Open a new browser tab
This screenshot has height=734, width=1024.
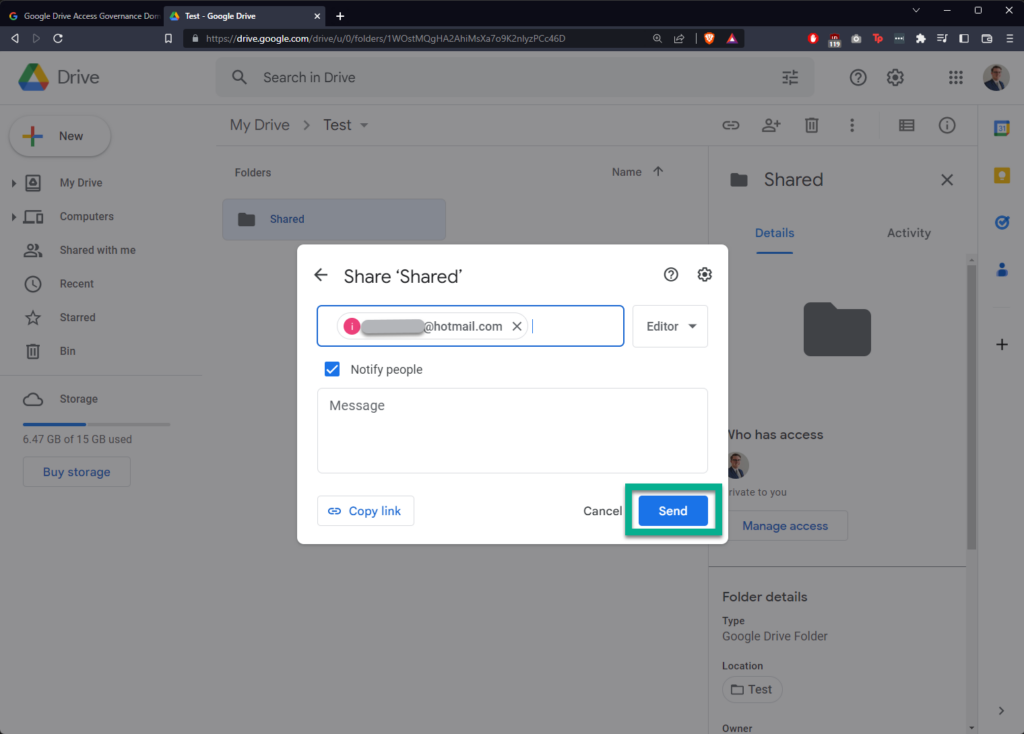point(340,16)
